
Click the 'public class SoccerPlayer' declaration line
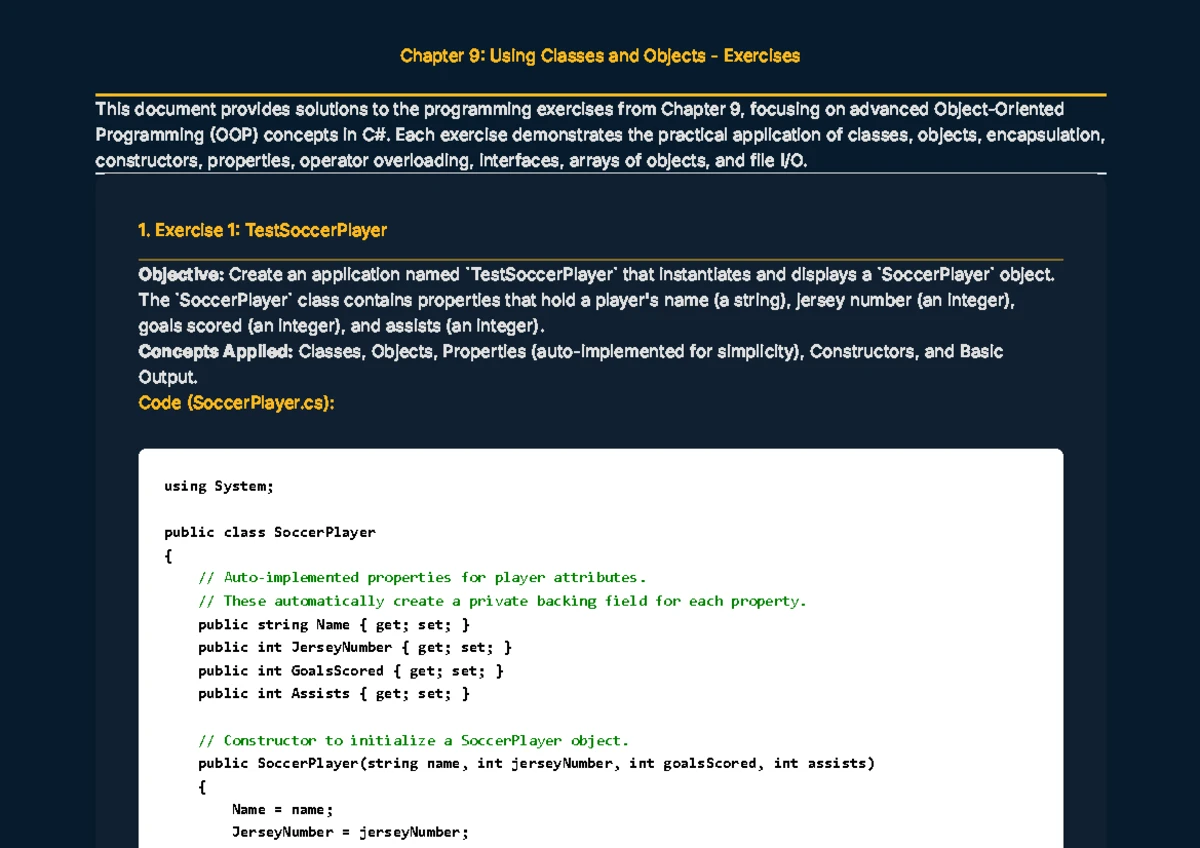point(270,532)
